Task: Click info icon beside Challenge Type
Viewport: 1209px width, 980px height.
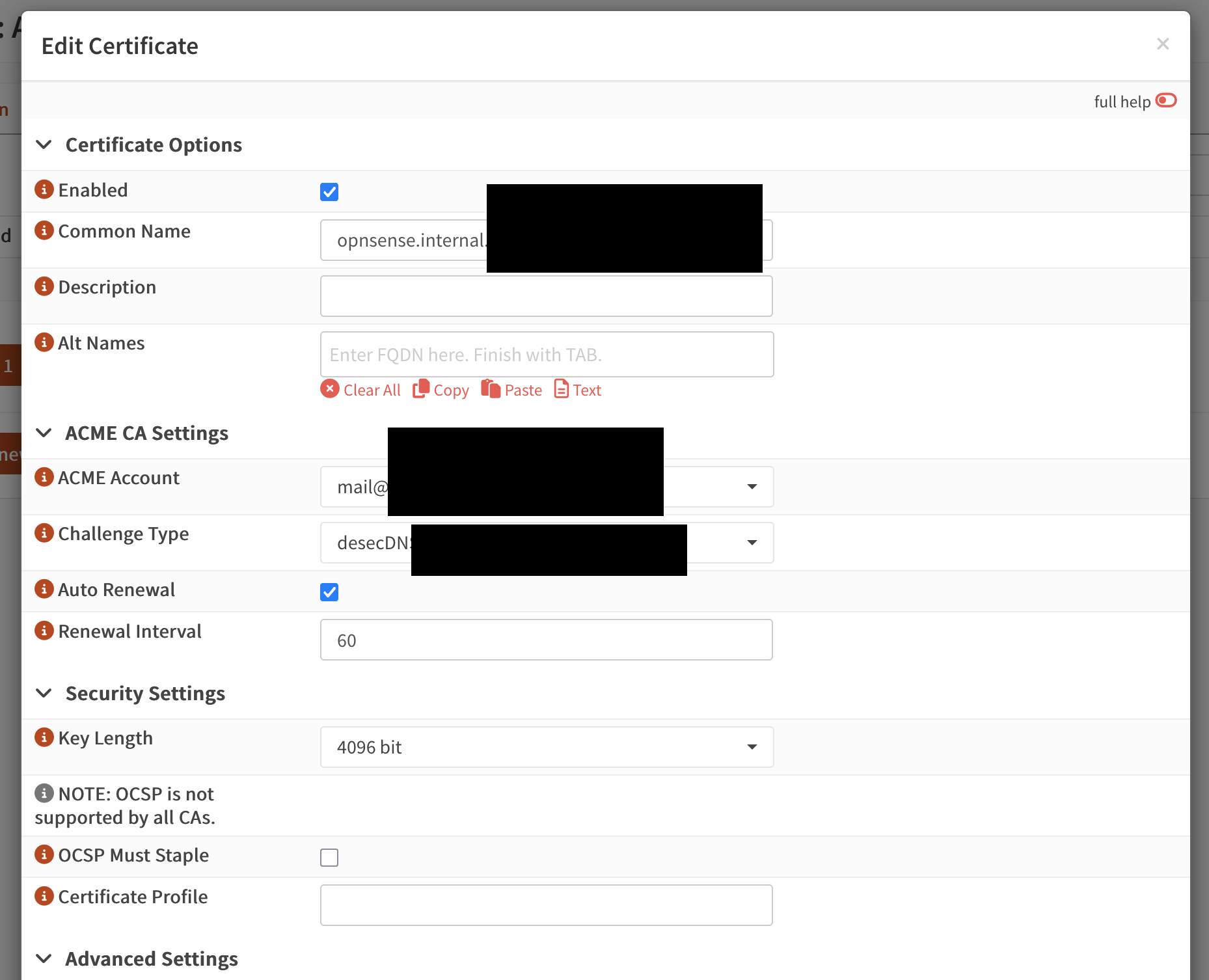Action: click(x=44, y=533)
